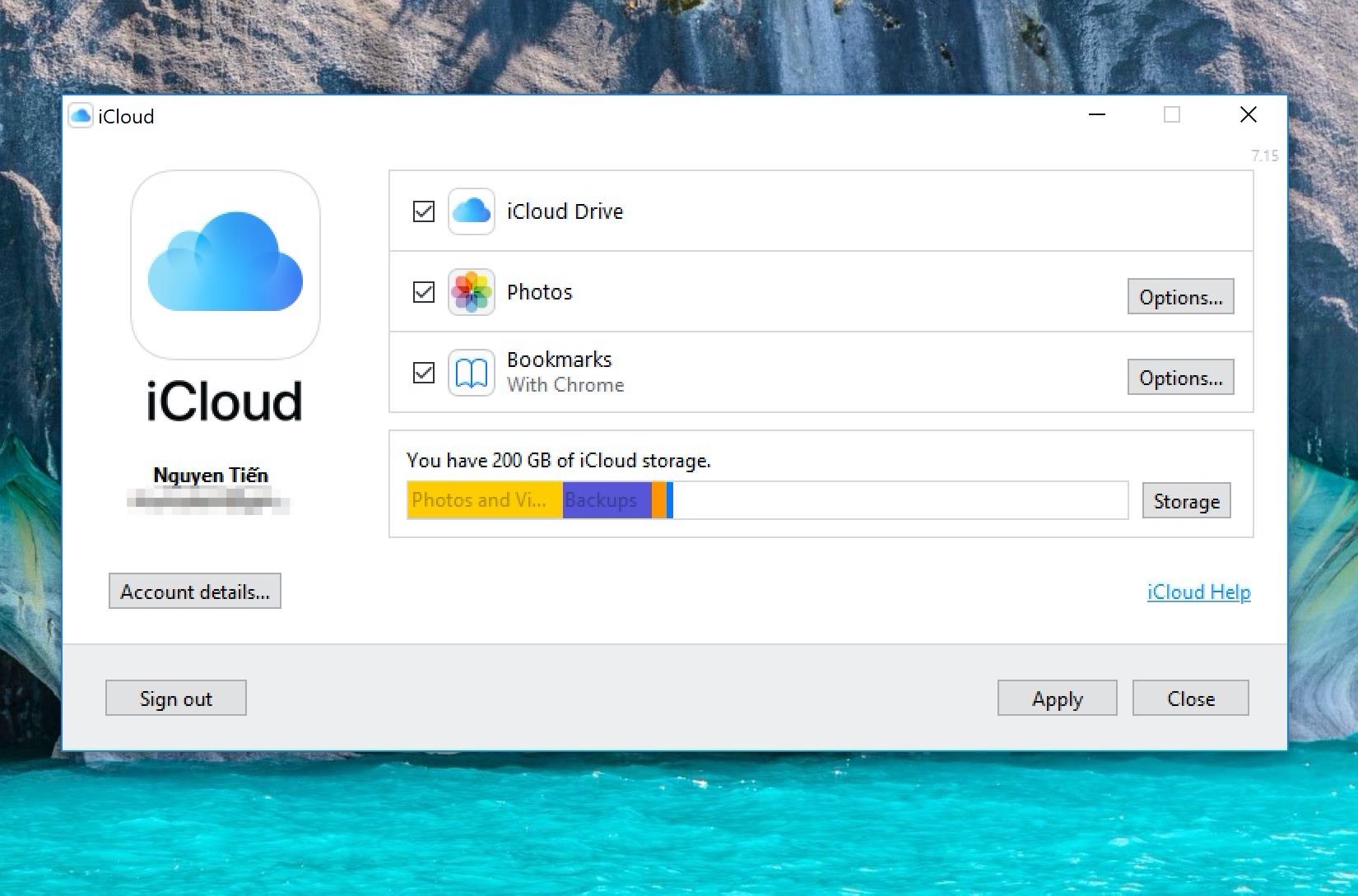Screen dimensions: 1358x896
Task: Click the orange storage bar segment
Action: [659, 500]
